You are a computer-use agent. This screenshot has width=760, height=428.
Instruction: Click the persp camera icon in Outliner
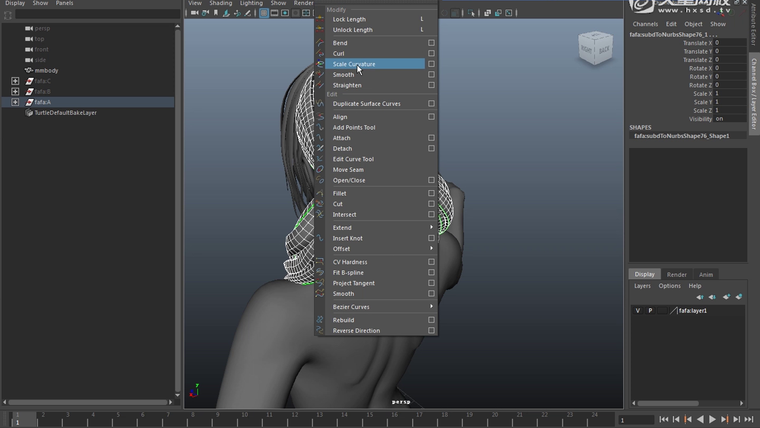[x=28, y=28]
